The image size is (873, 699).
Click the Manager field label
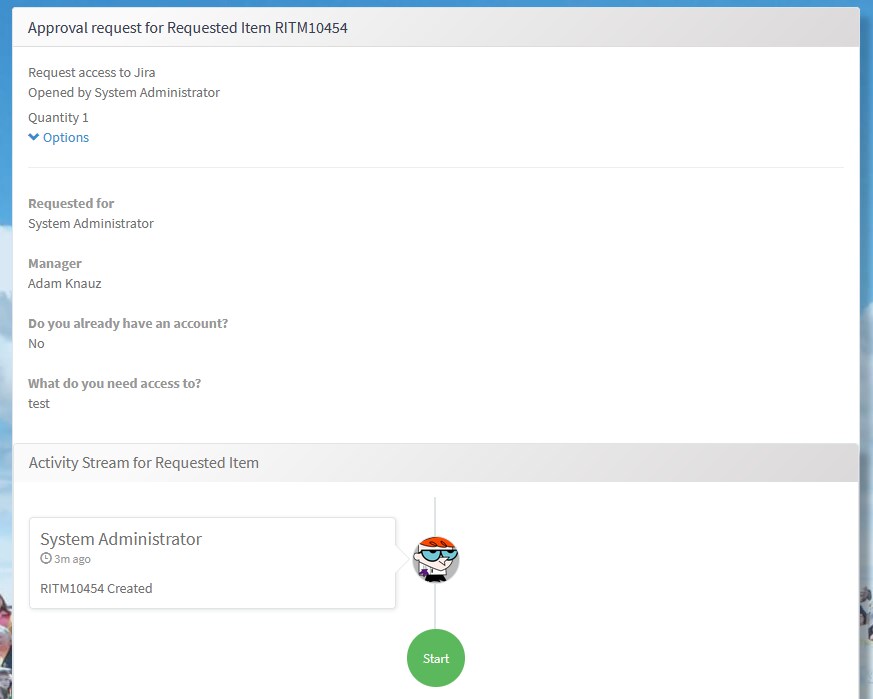[55, 263]
